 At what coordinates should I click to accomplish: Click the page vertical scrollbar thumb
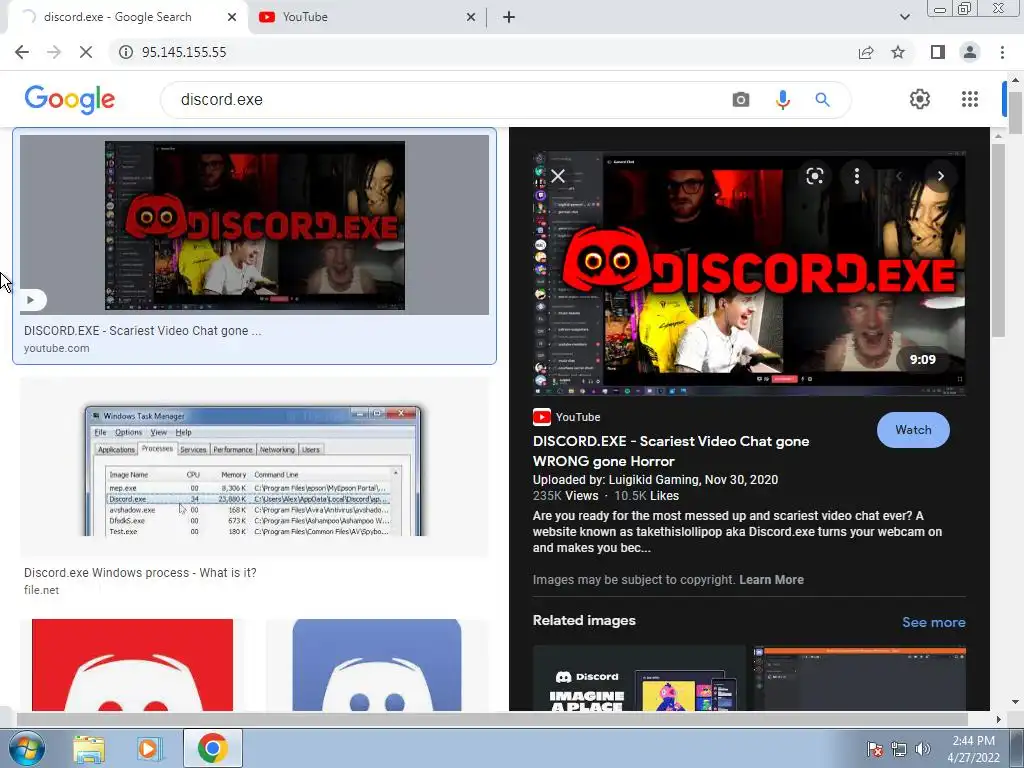(1015, 112)
